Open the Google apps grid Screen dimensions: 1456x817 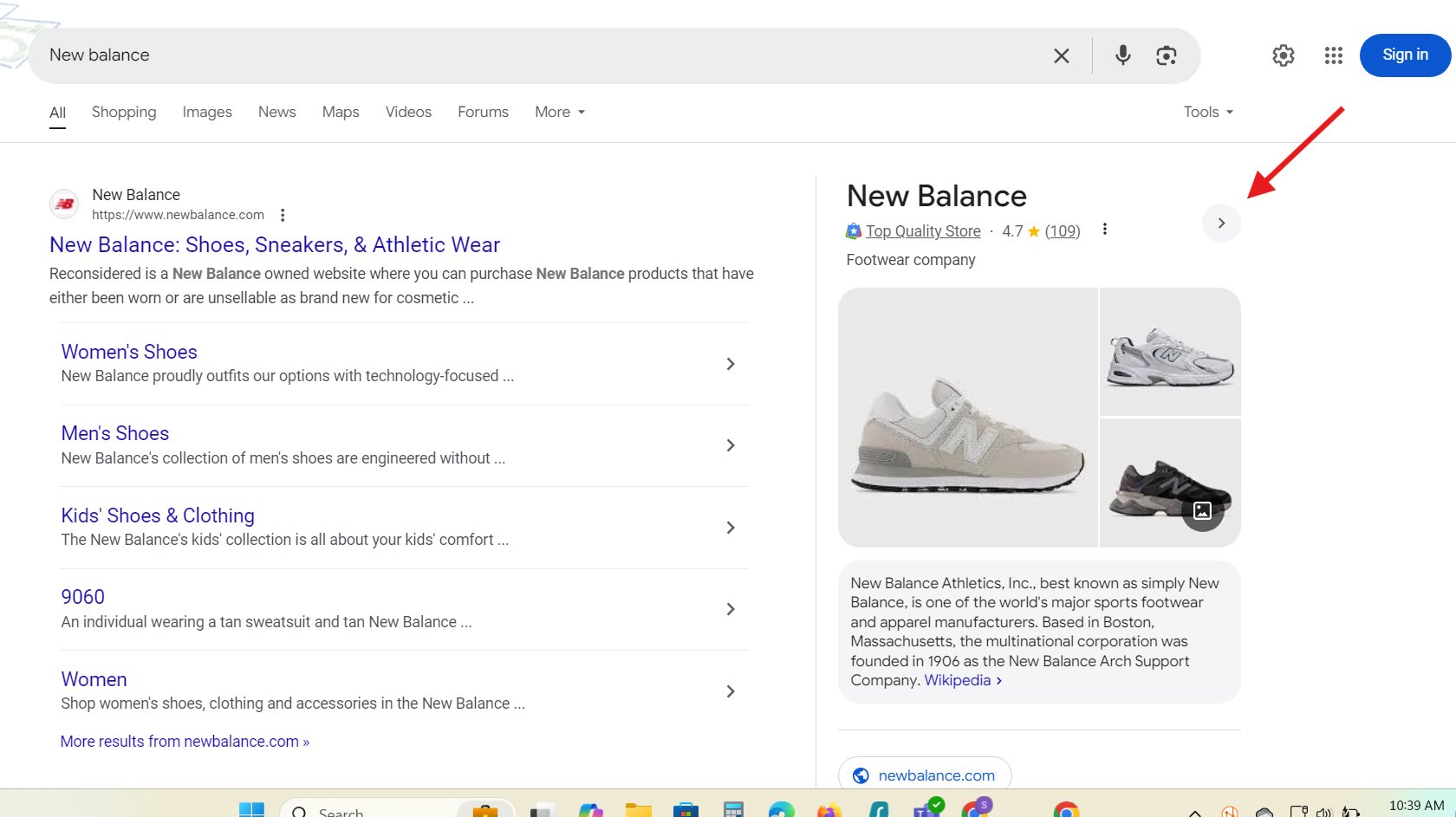(x=1333, y=55)
